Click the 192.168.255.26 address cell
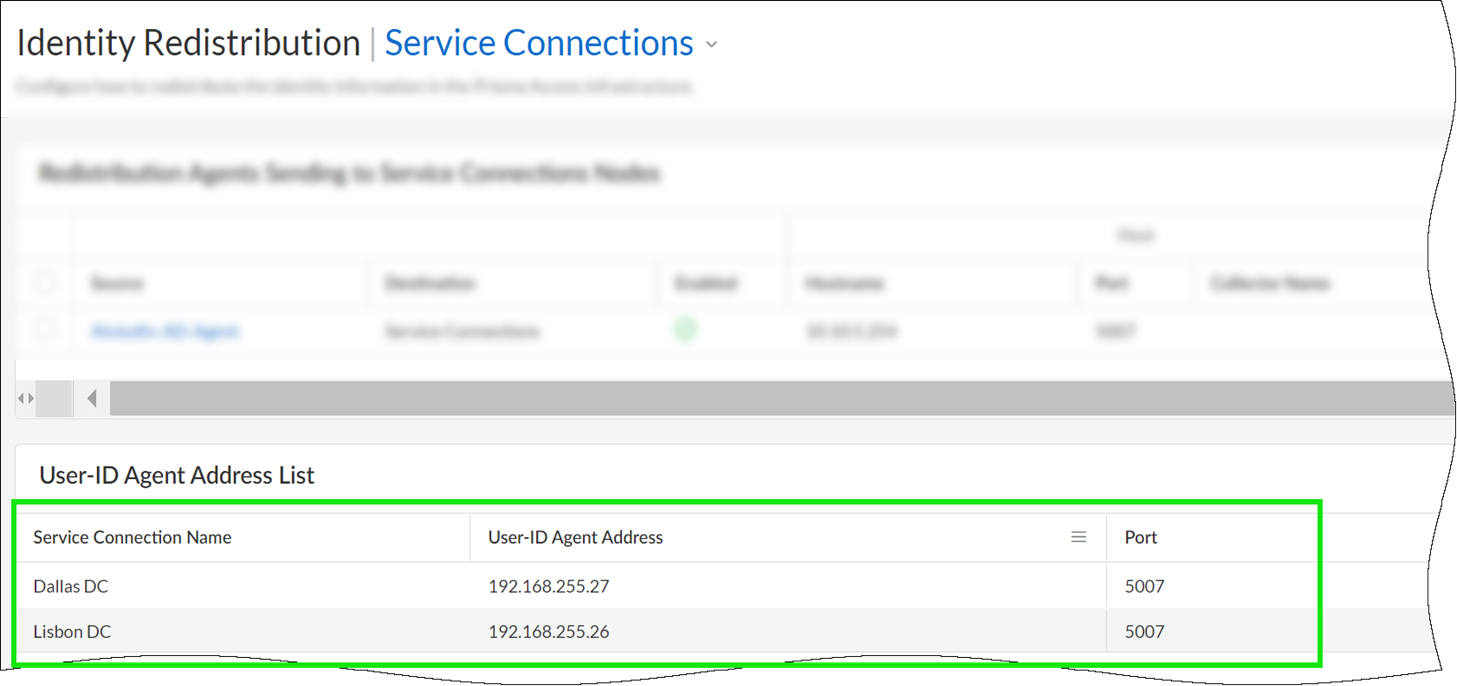The image size is (1457, 686). [548, 632]
